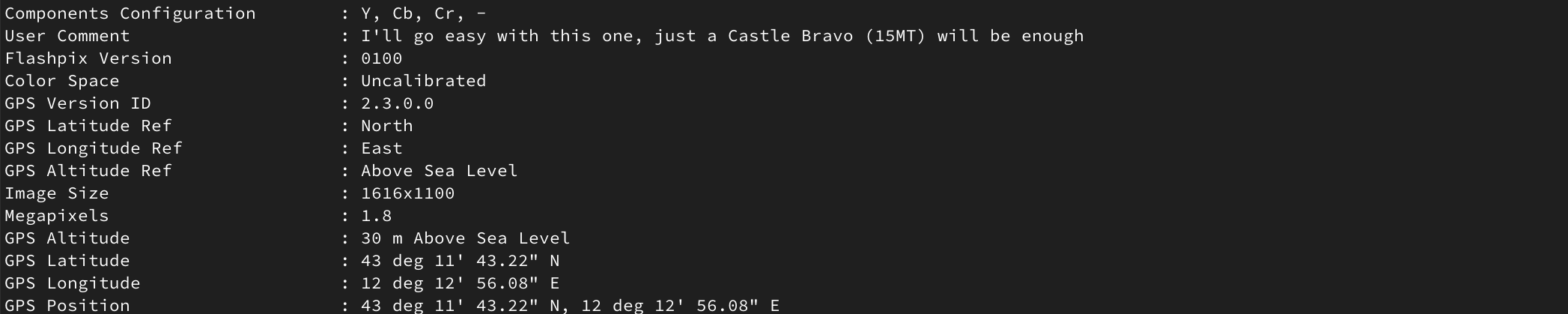Click the Megapixels value 1.8

[376, 216]
